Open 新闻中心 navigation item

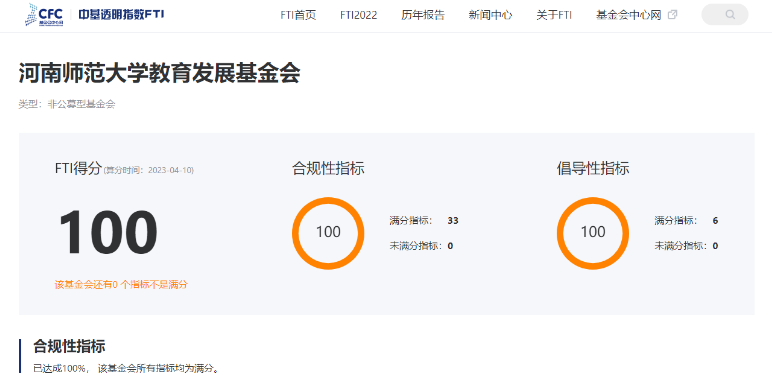pyautogui.click(x=490, y=15)
